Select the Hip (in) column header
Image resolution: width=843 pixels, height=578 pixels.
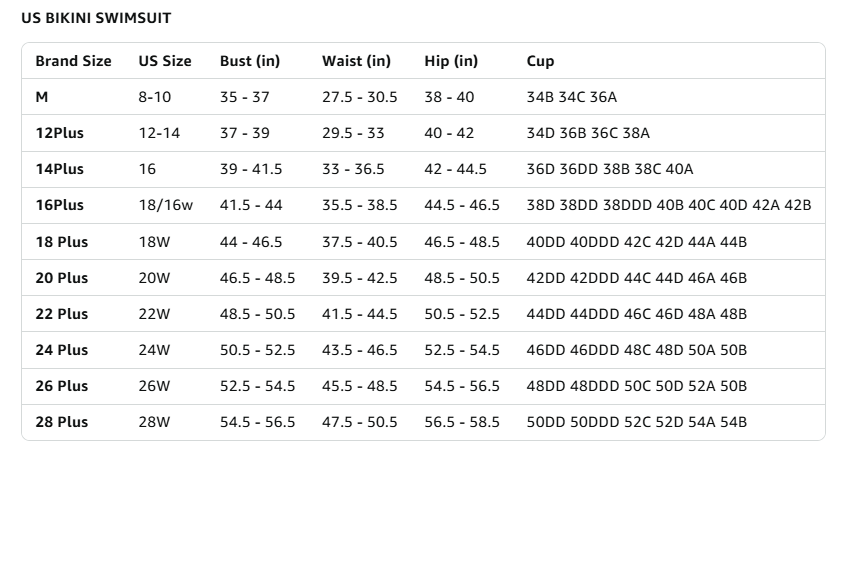tap(451, 61)
